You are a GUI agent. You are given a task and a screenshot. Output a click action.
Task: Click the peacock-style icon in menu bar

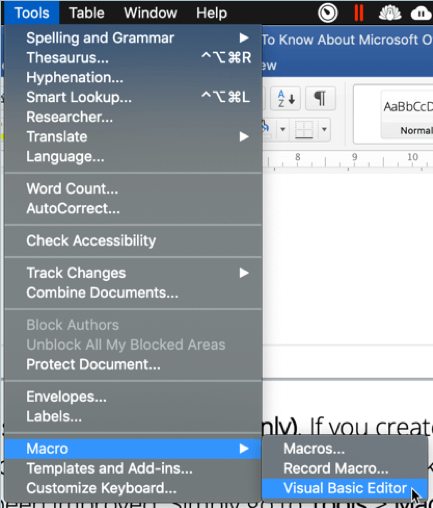point(390,13)
